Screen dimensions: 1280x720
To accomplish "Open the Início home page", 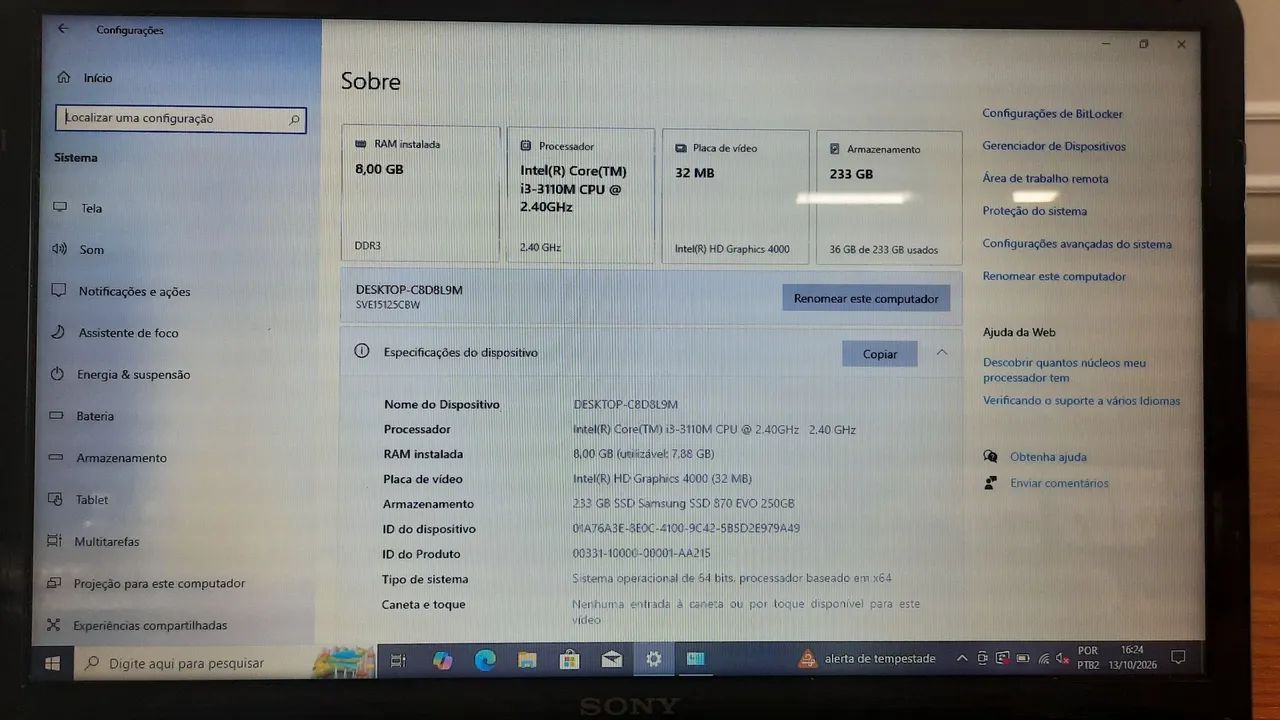I will pos(86,78).
